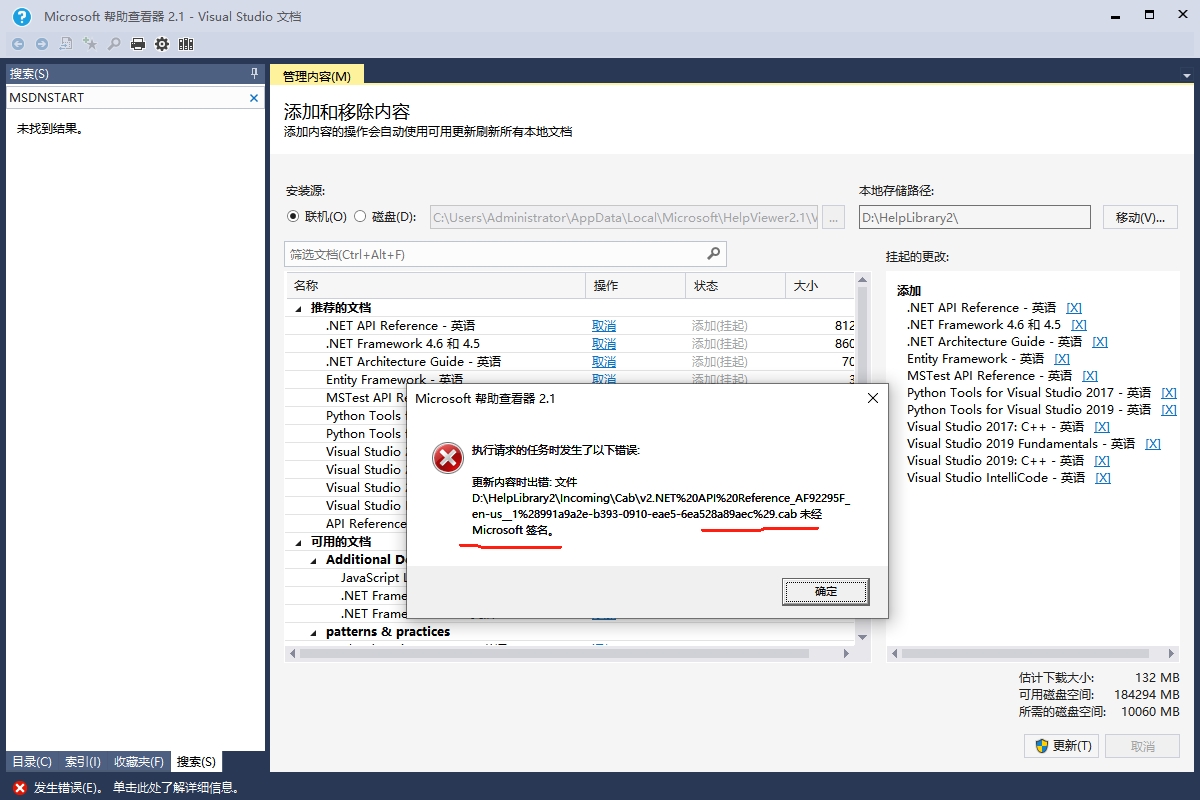1200x800 pixels.
Task: Click the local store path D:\HelpLibrary2\ field
Action: tap(975, 217)
